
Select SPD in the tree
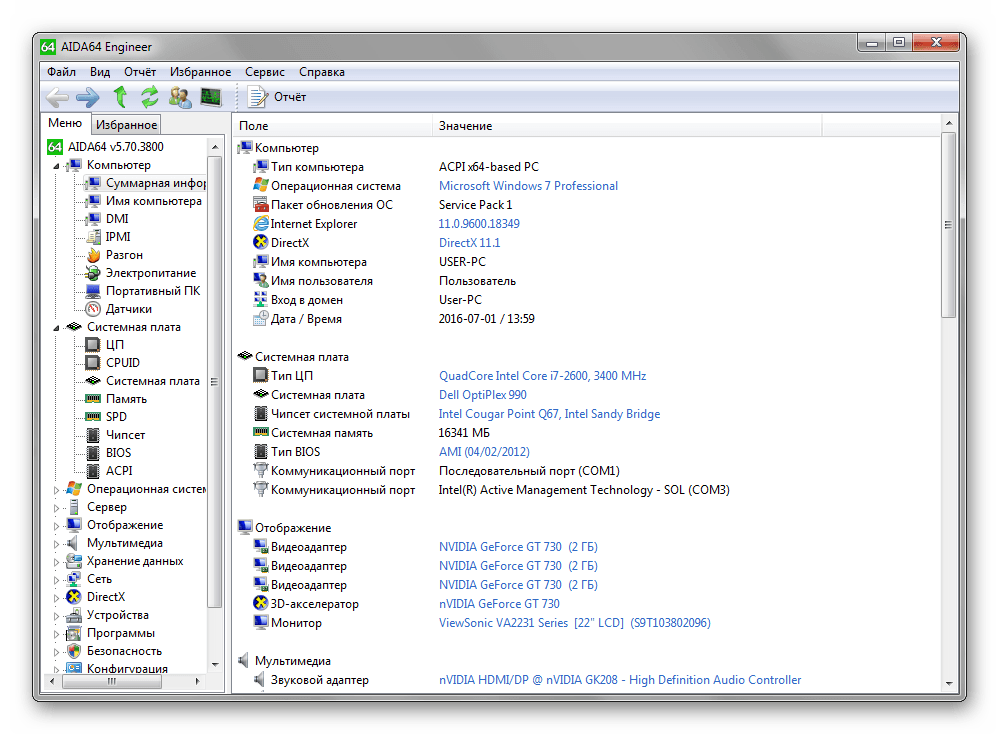click(x=116, y=417)
